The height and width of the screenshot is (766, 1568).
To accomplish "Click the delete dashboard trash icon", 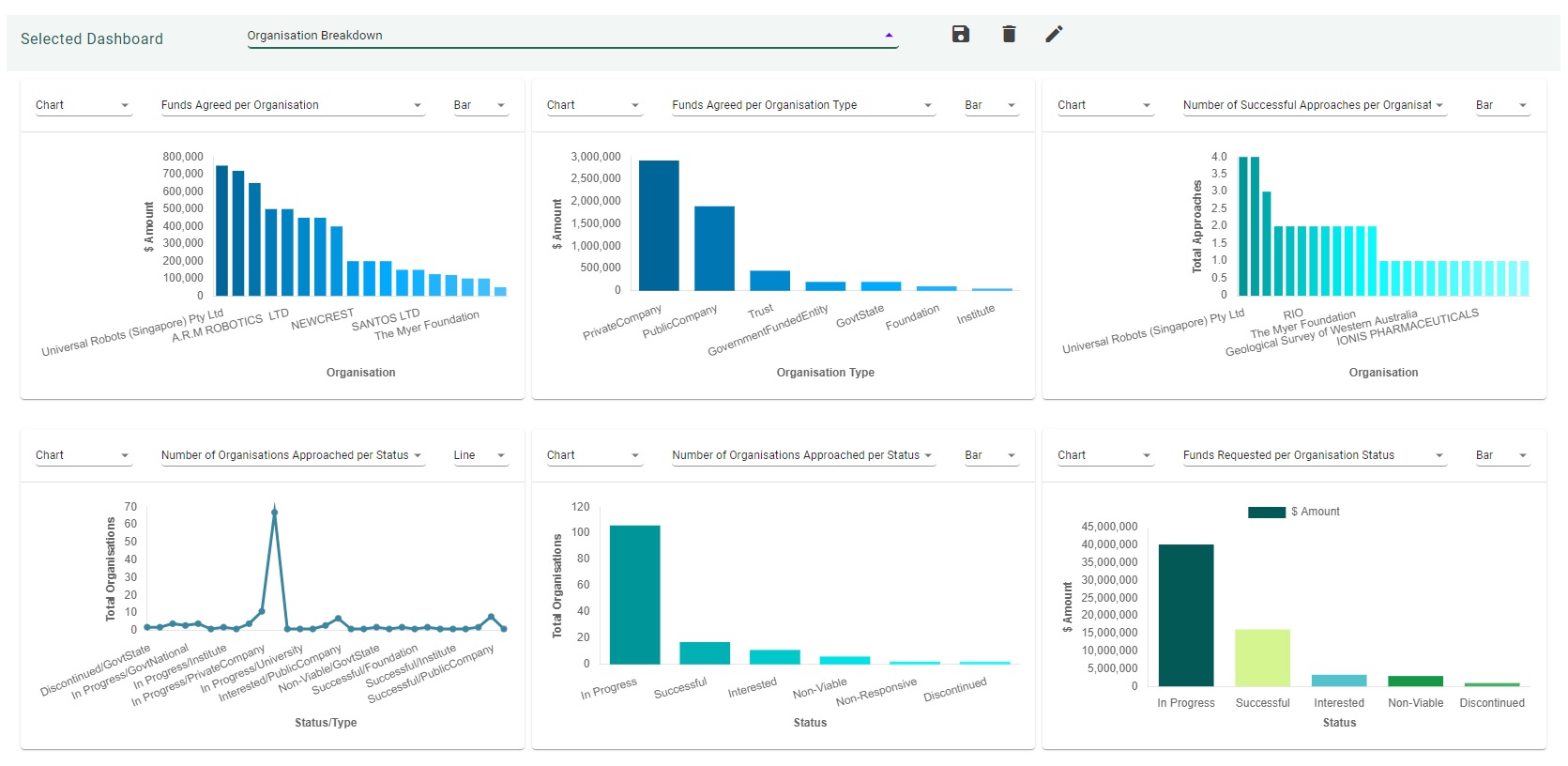I will point(1009,35).
